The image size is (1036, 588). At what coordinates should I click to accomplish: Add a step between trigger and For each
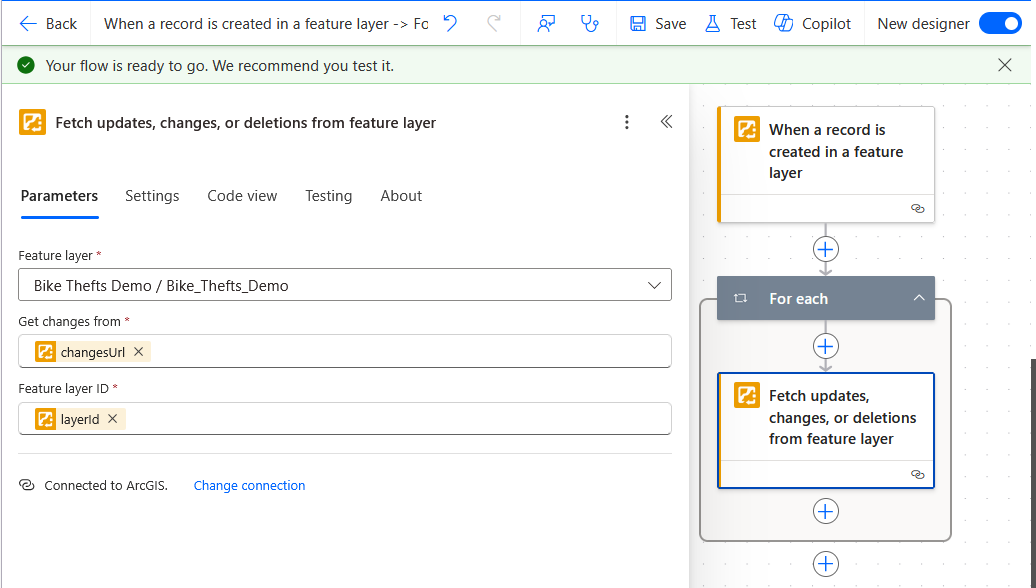(826, 249)
